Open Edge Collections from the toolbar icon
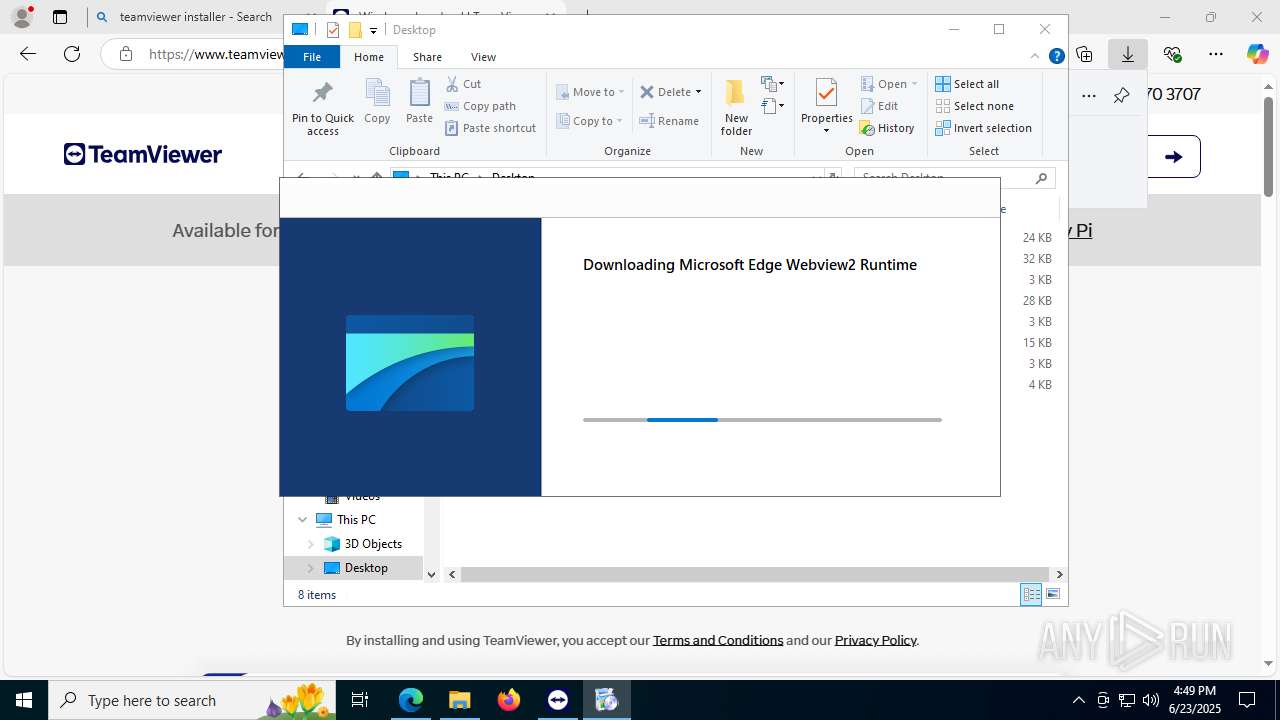Image resolution: width=1280 pixels, height=720 pixels. [1084, 54]
